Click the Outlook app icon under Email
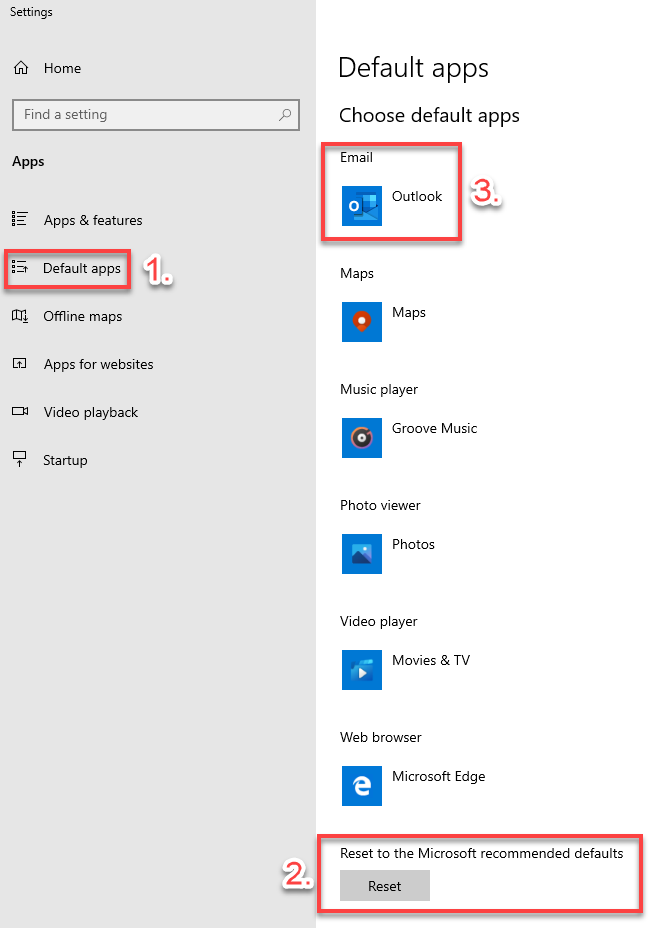 click(x=362, y=206)
